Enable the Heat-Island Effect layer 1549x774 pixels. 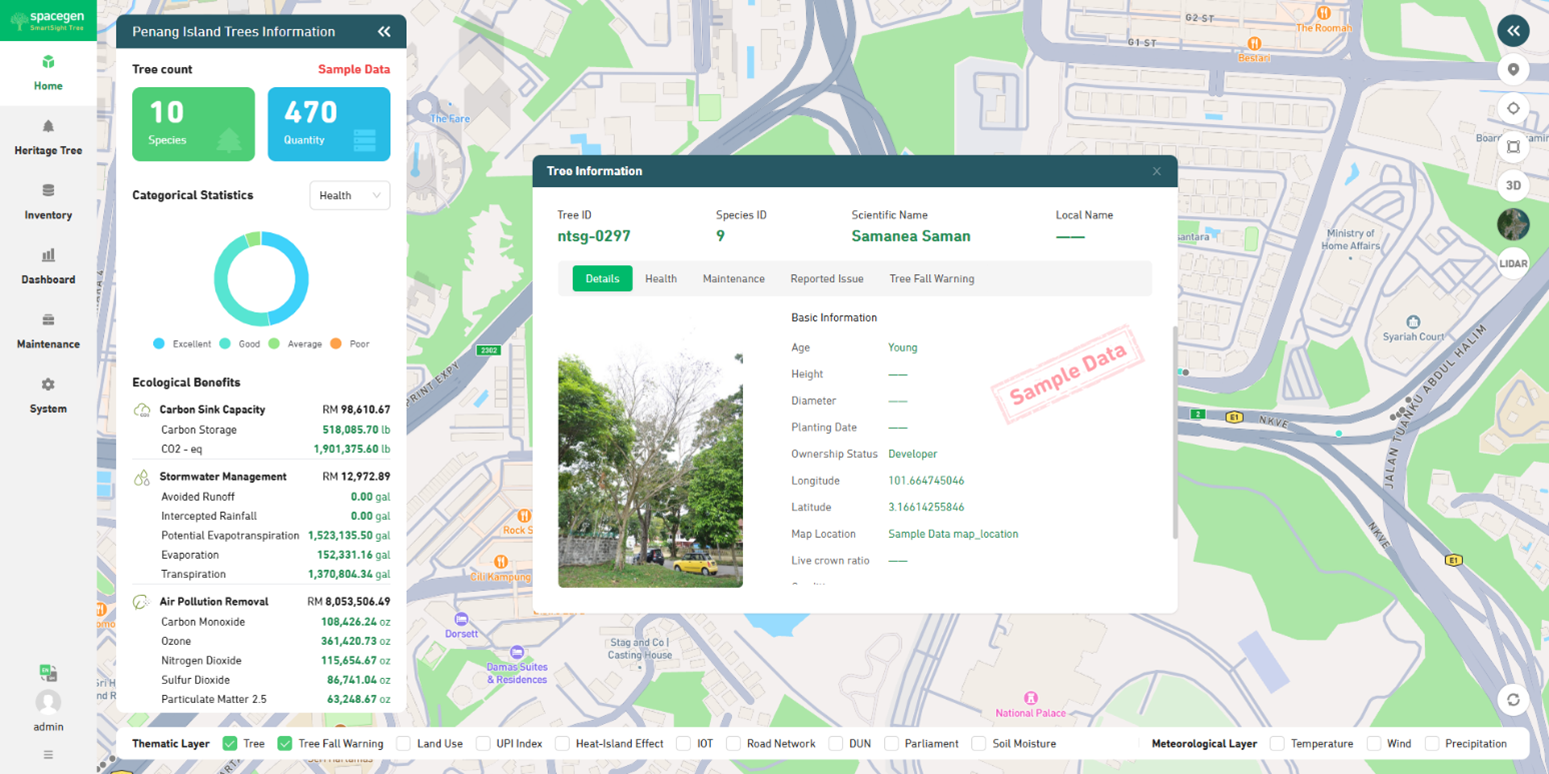tap(562, 744)
